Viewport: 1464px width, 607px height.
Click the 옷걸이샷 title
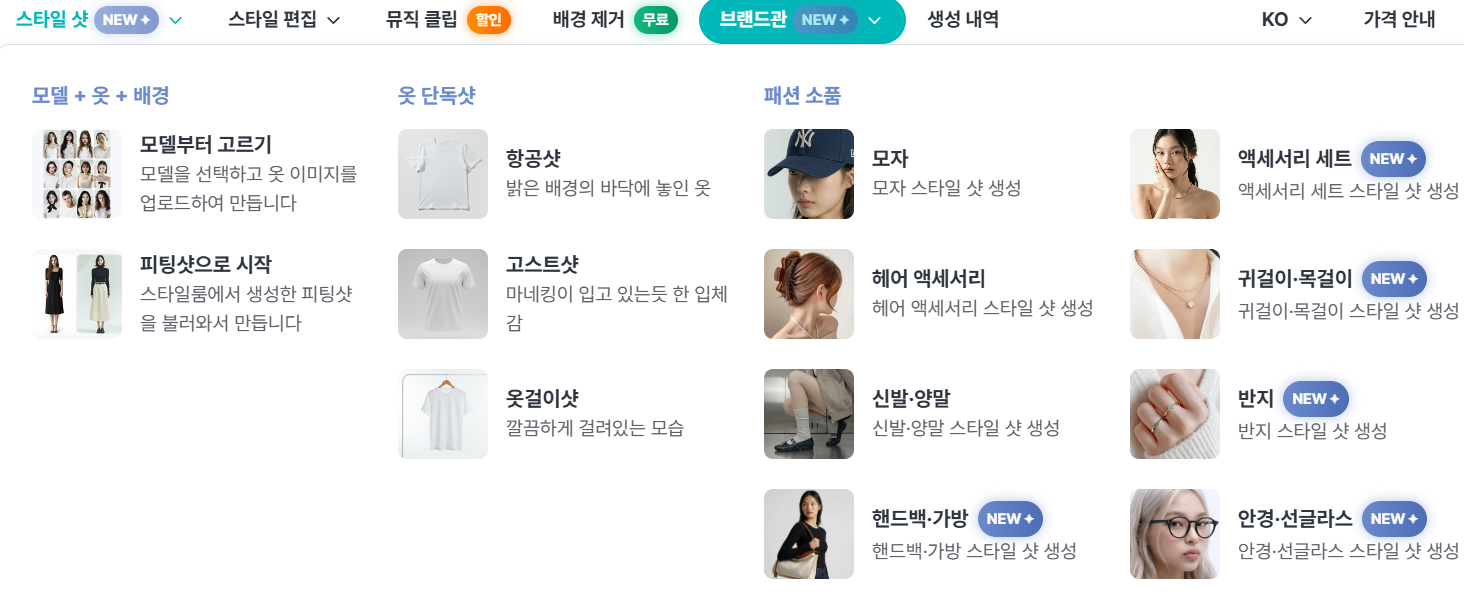click(542, 398)
